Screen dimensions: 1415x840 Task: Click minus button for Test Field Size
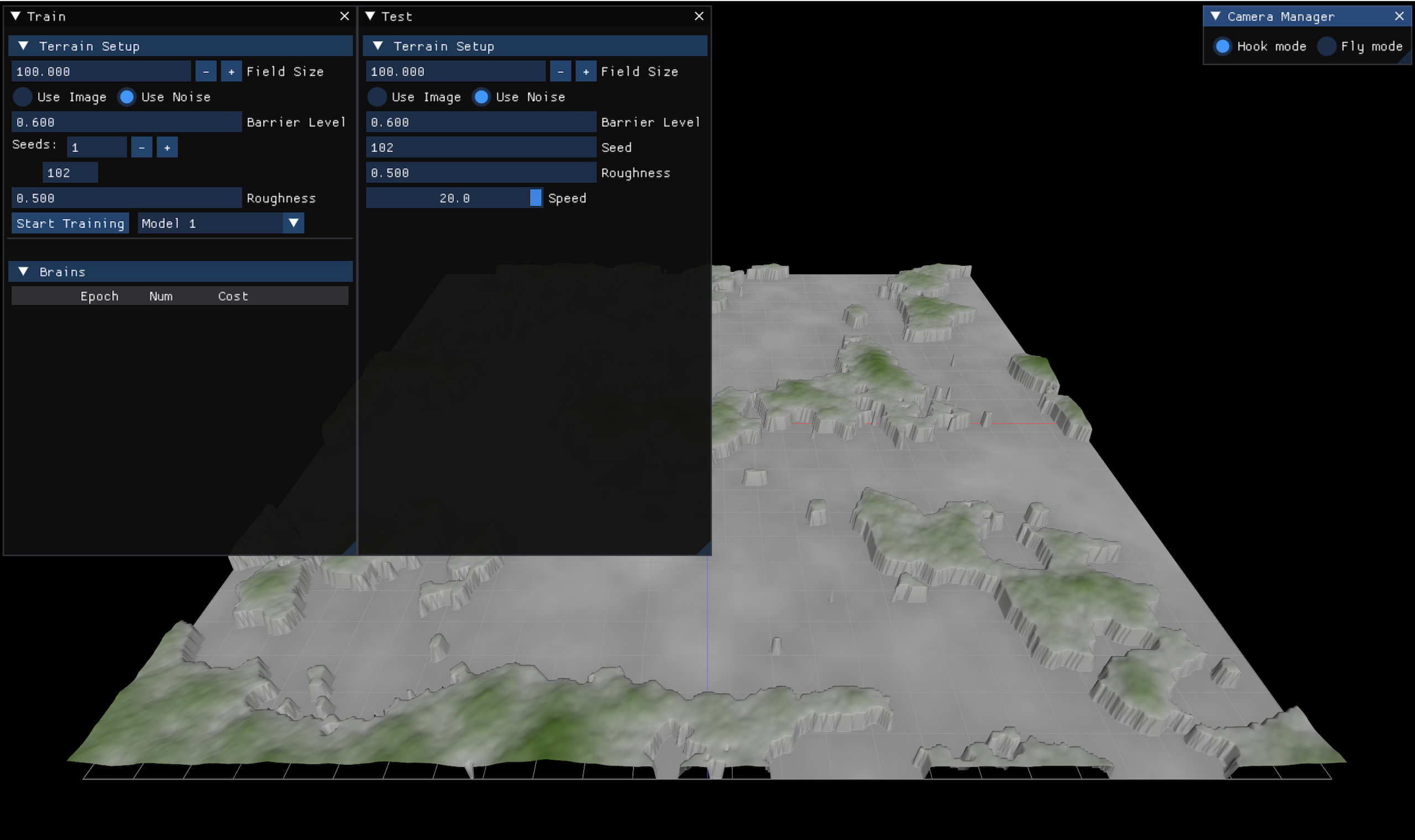point(560,71)
